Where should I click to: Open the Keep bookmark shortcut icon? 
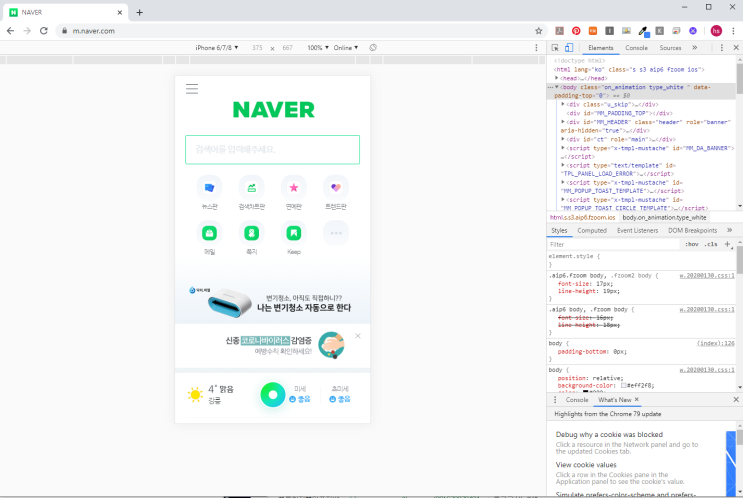[294, 233]
